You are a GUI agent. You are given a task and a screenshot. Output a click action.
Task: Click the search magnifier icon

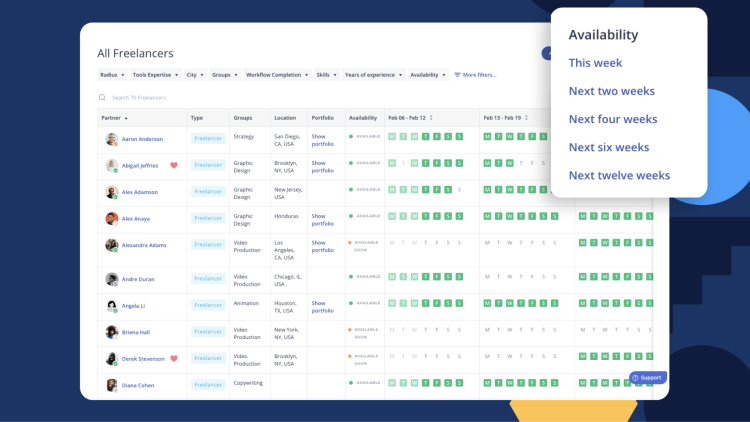click(x=102, y=98)
